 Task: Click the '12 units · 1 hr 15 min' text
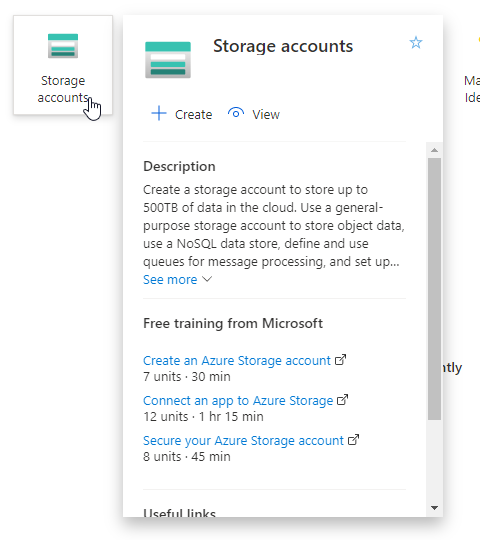[204, 416]
